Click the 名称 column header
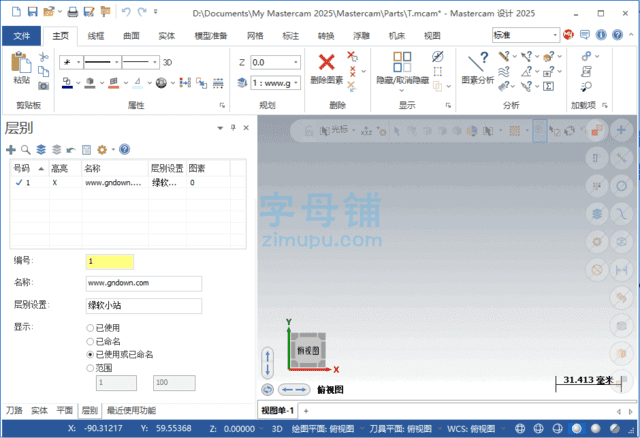 click(115, 168)
